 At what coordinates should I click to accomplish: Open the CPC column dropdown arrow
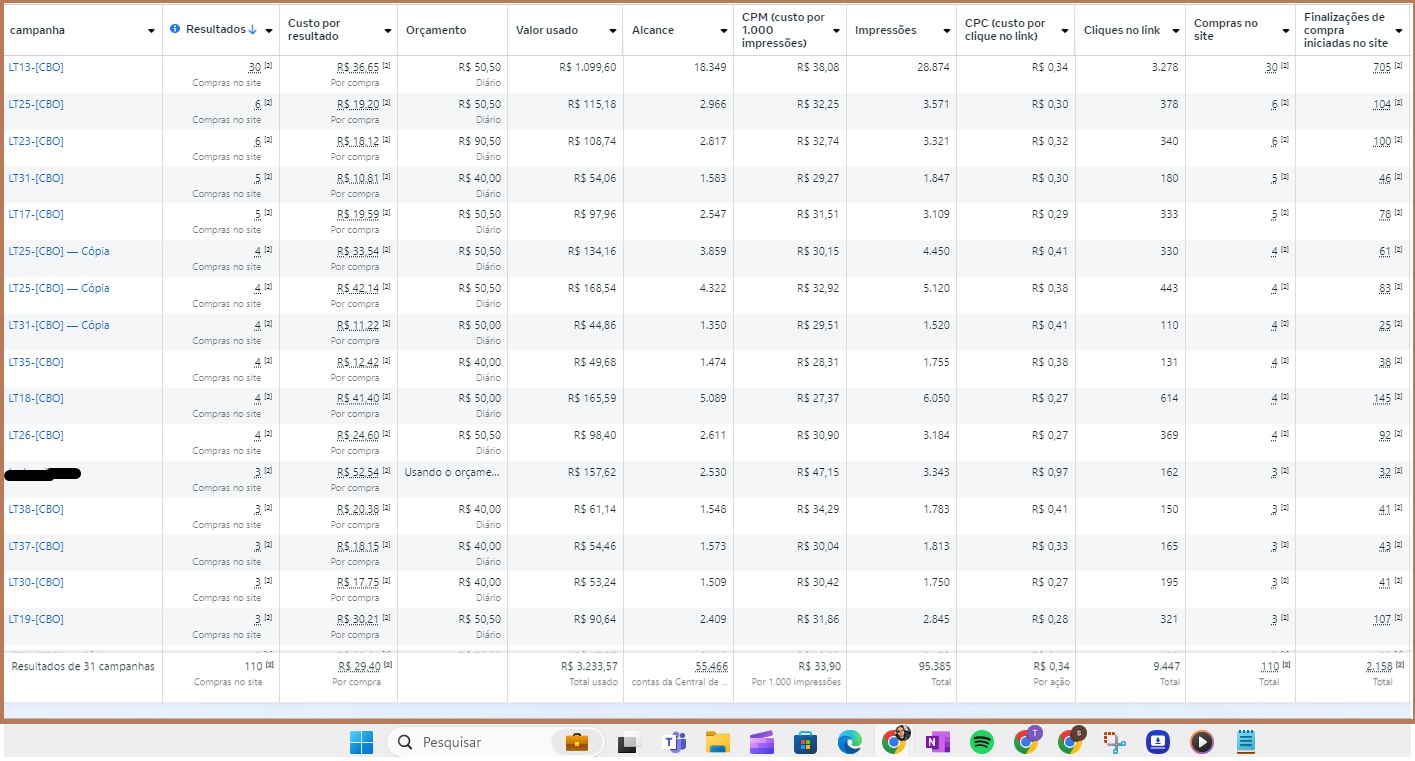coord(1065,31)
